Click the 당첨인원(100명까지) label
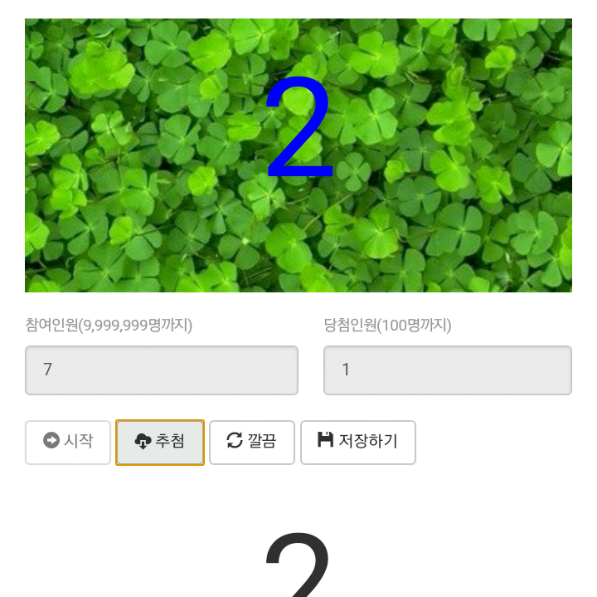 point(388,325)
